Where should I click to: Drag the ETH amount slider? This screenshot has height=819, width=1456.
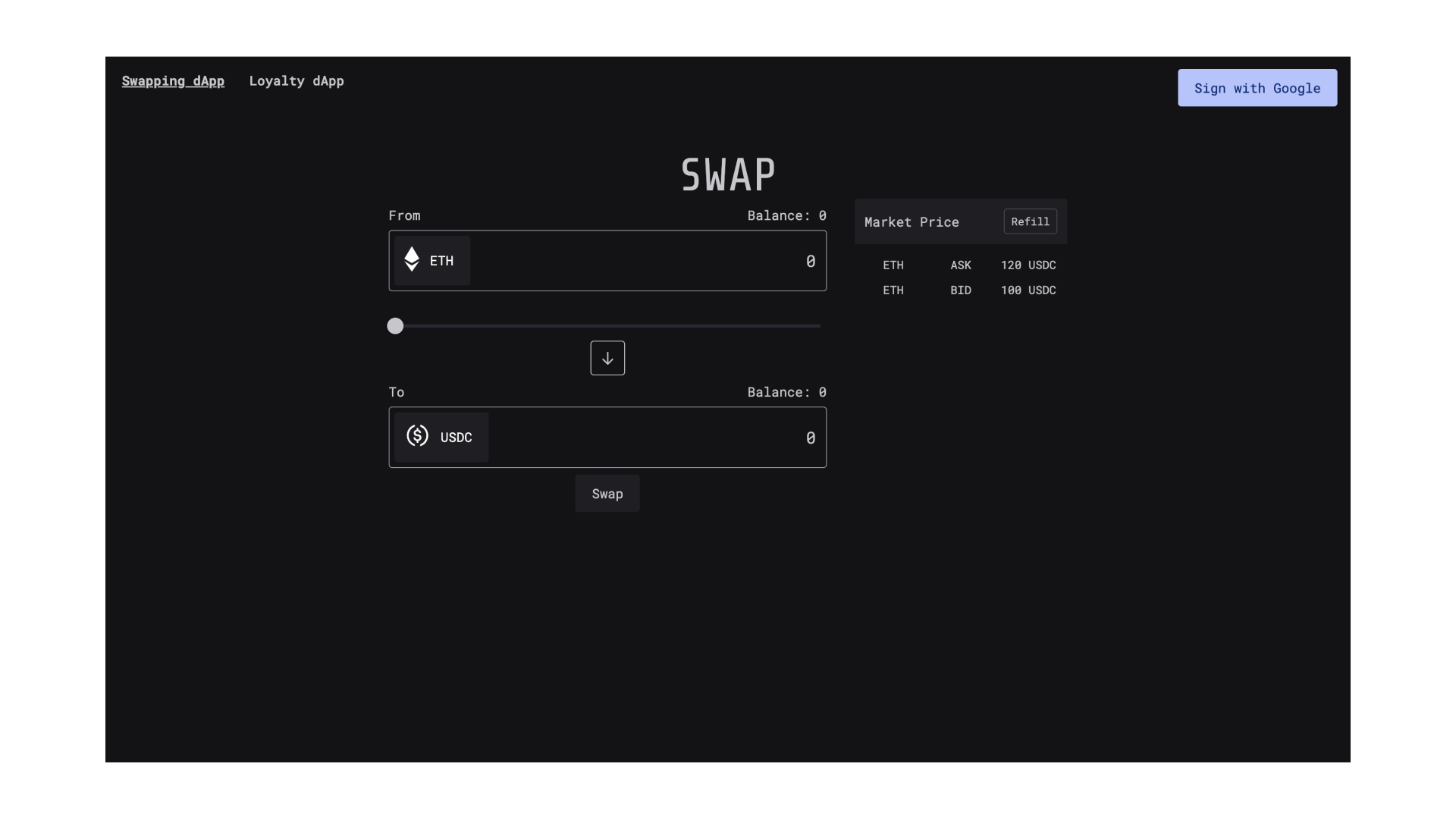coord(395,325)
